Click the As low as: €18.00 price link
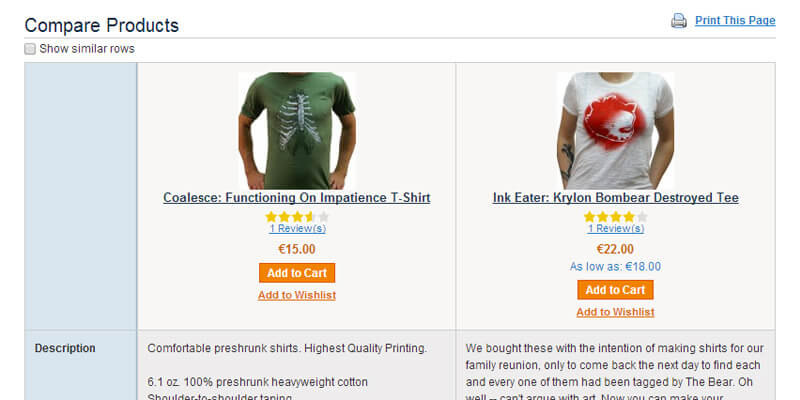The height and width of the screenshot is (400, 800). coord(615,266)
